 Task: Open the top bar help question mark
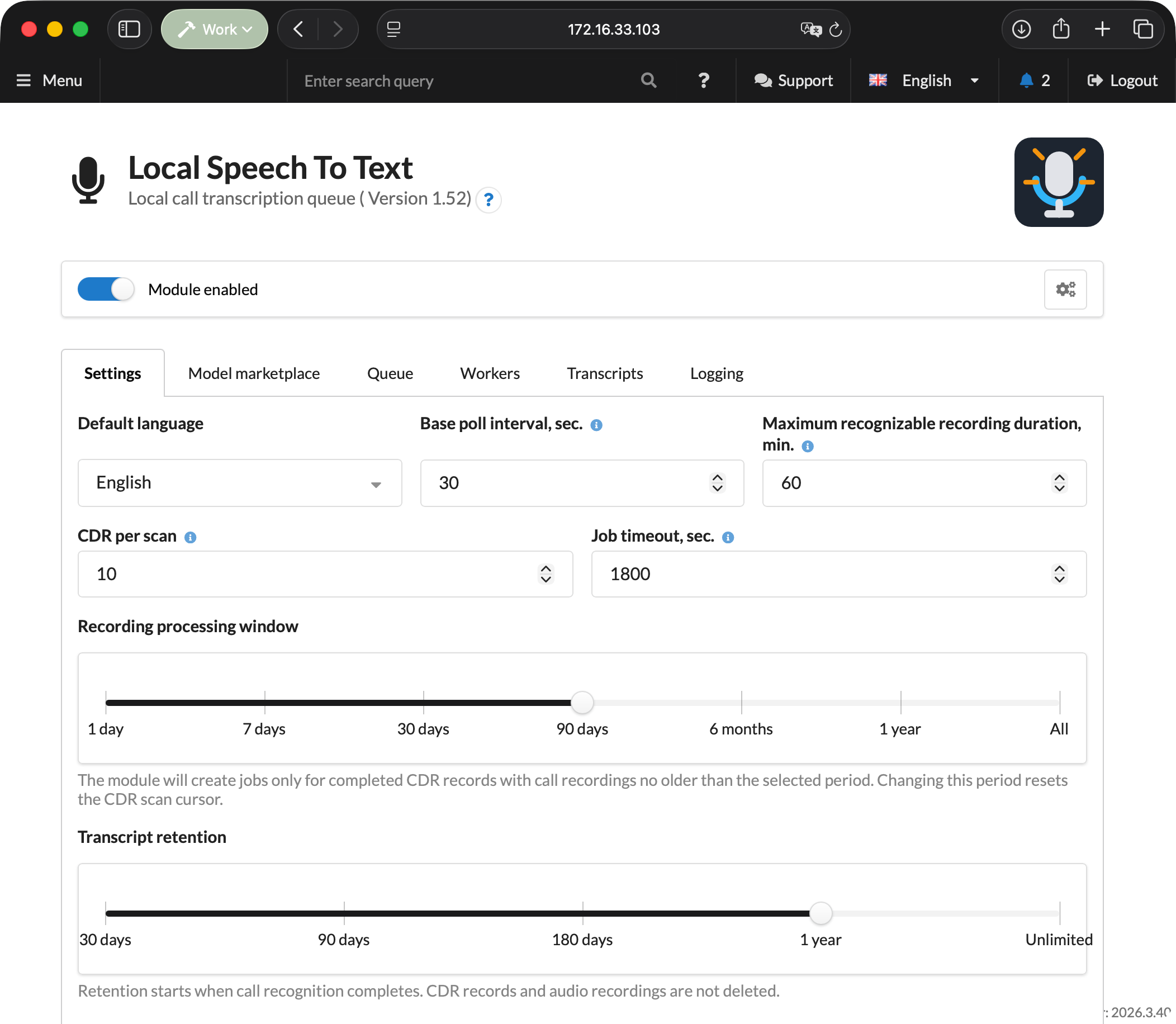point(704,80)
